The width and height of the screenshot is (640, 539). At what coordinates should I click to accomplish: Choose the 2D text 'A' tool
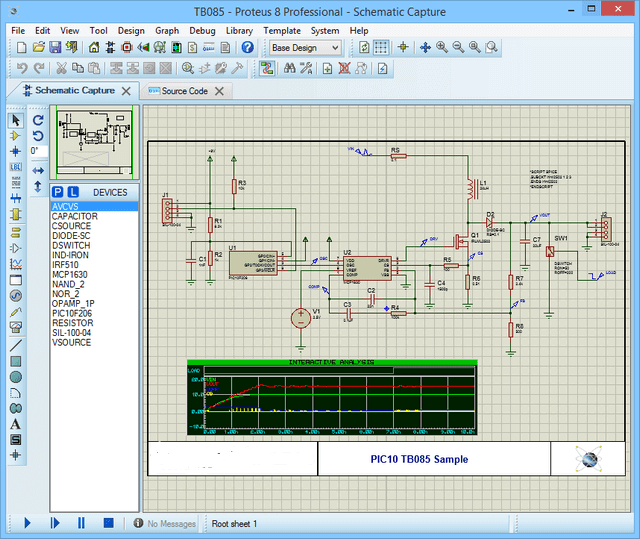coord(15,424)
